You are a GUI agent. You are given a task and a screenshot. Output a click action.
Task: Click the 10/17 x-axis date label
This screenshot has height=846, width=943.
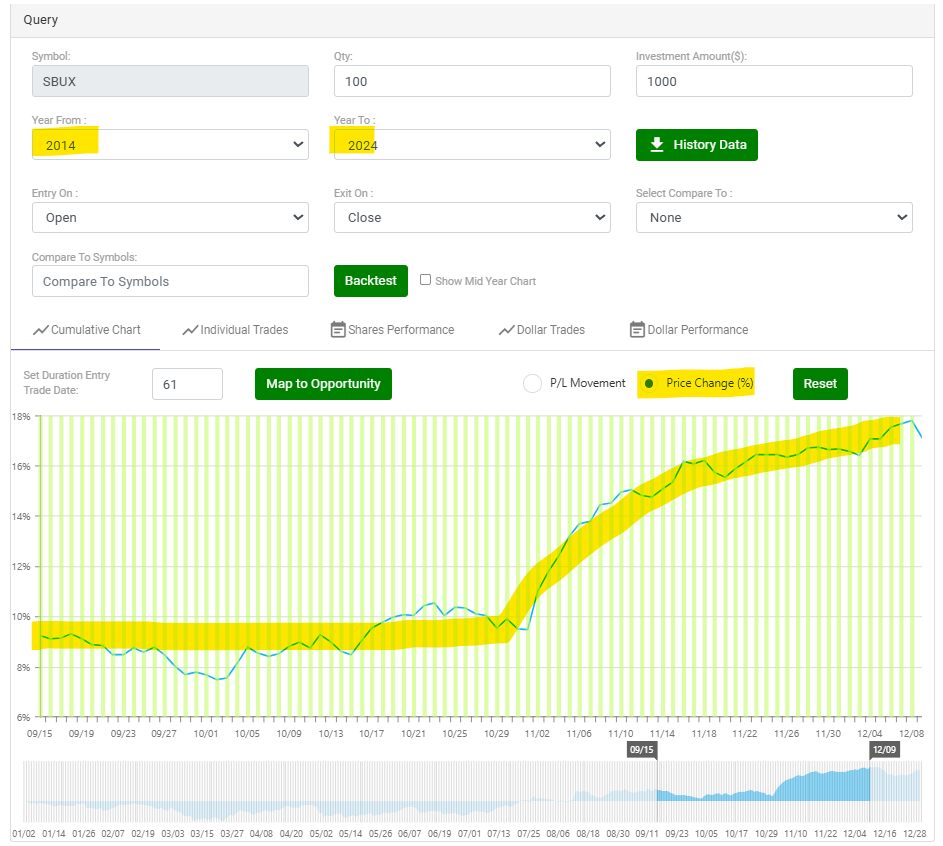(x=372, y=734)
